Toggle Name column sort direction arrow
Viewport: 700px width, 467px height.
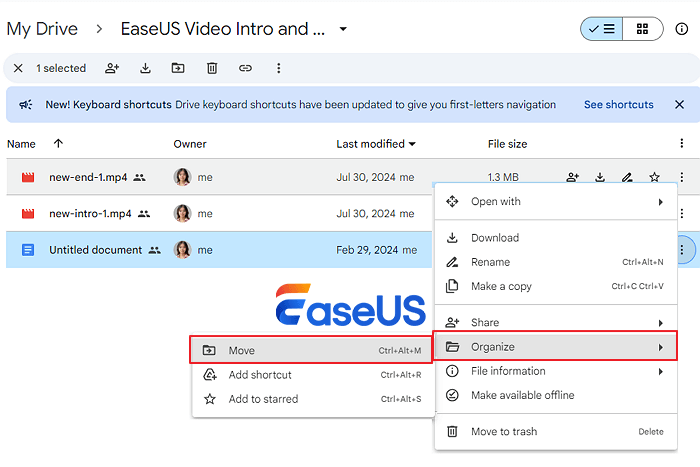(58, 144)
